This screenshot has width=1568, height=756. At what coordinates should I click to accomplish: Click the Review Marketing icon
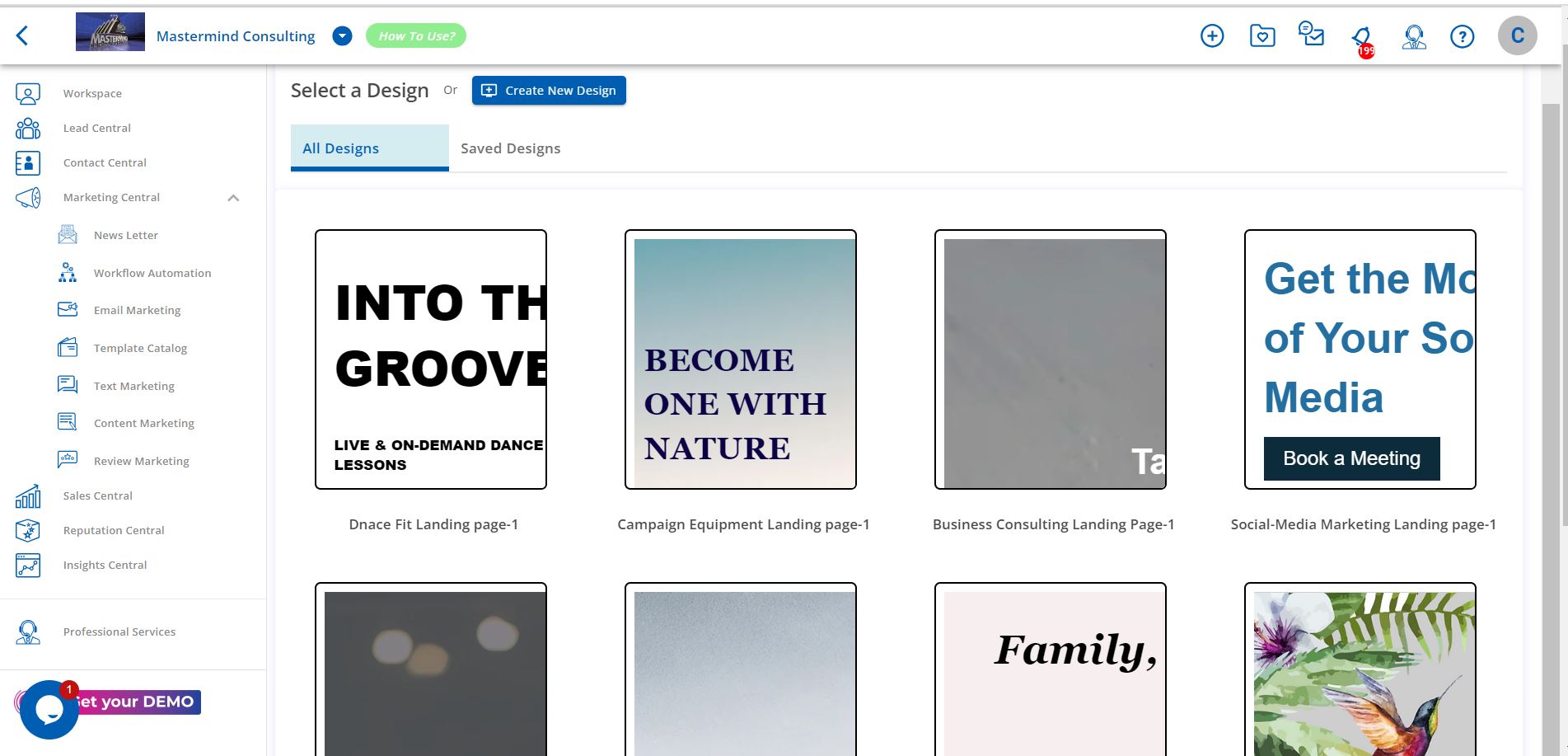[x=68, y=460]
